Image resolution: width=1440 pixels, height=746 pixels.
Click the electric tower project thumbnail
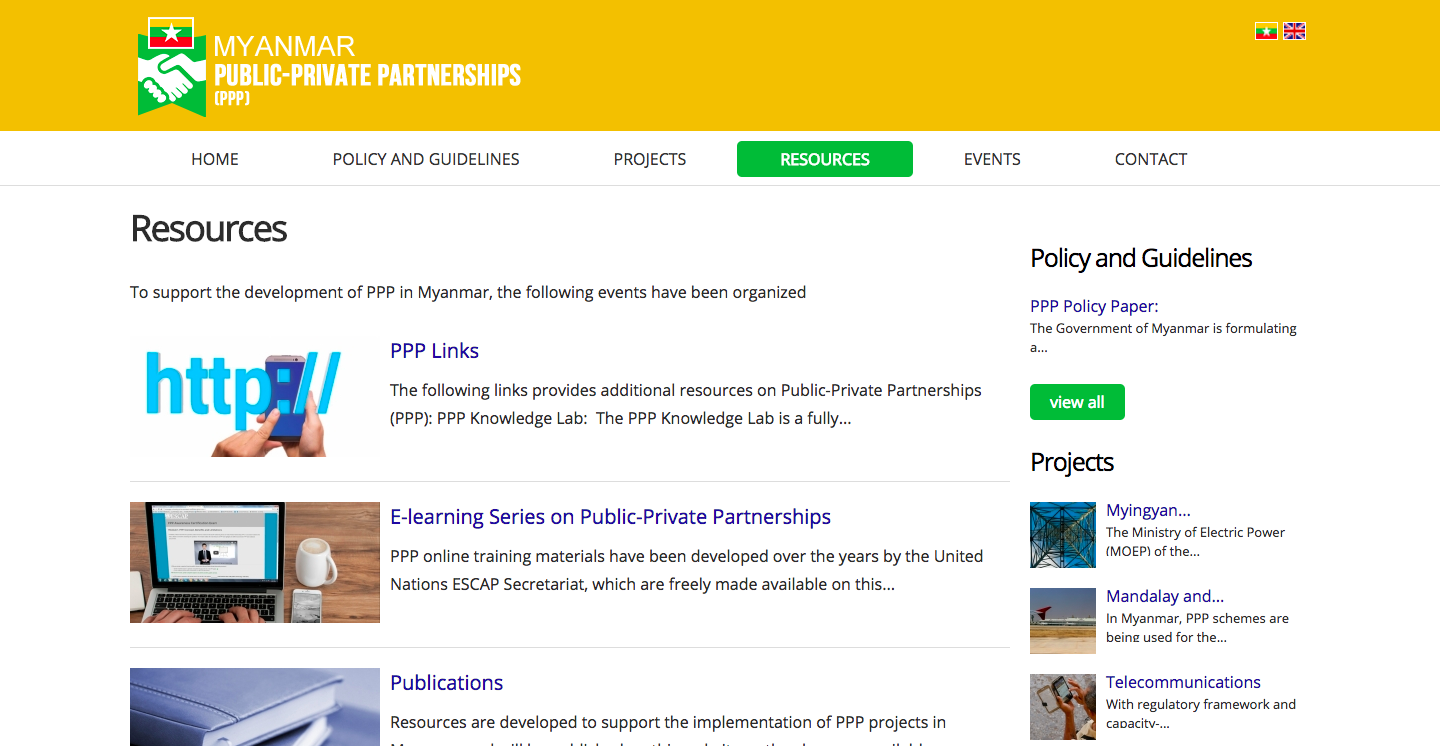[x=1063, y=535]
